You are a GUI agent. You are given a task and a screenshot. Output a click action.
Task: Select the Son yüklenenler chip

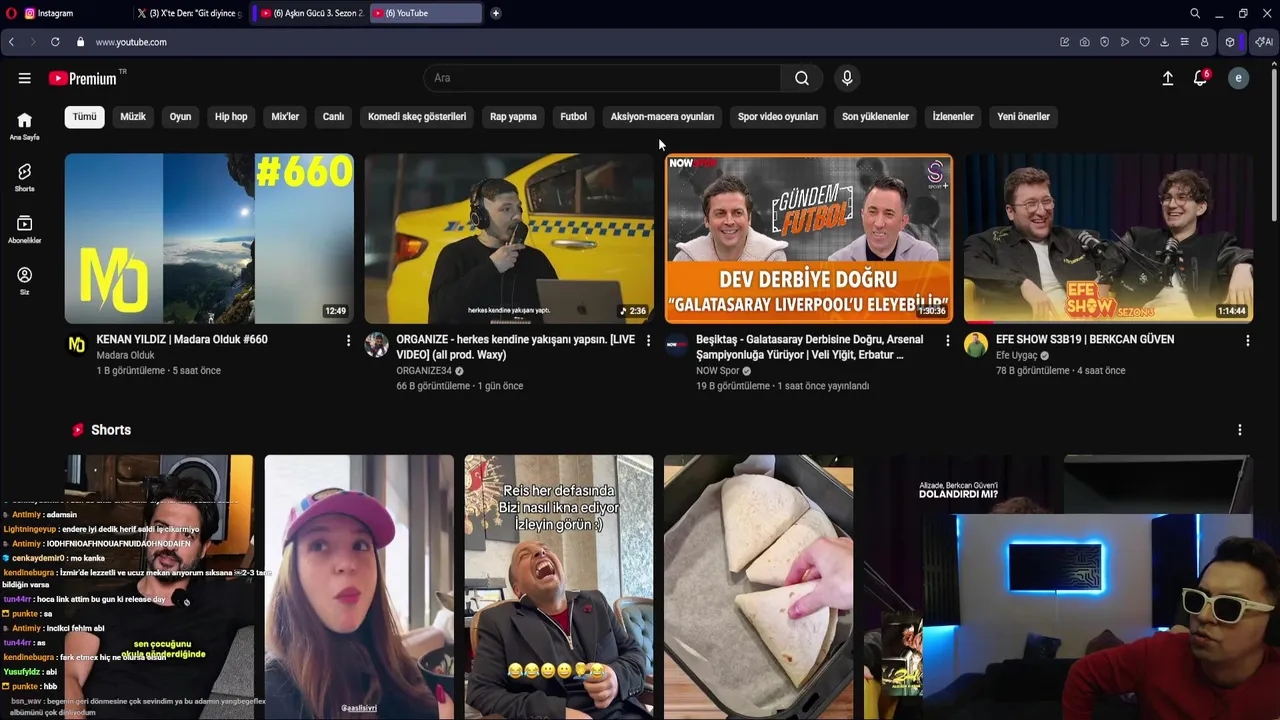coord(875,117)
